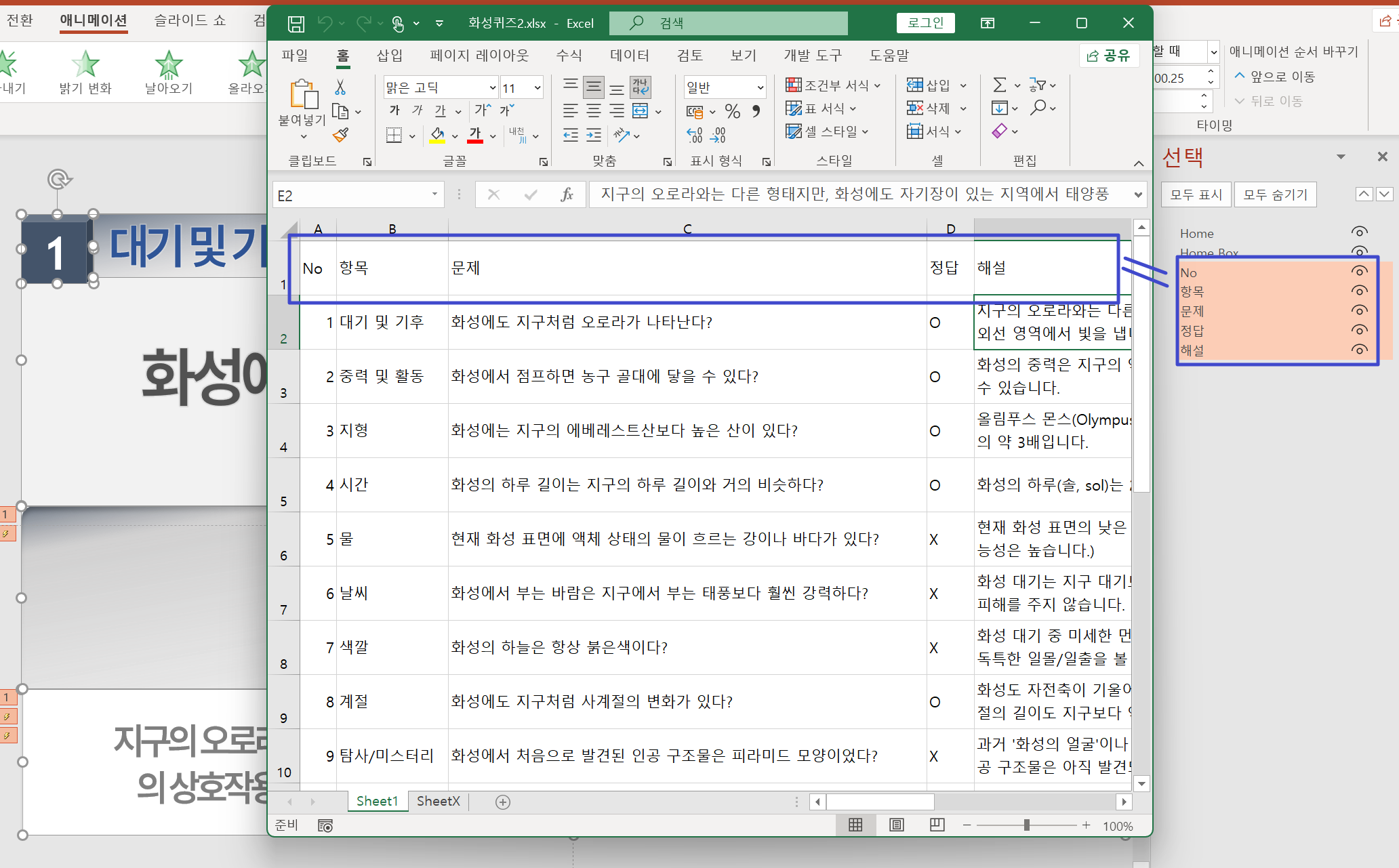Hide the 해설 object with eye icon
Viewport: 1399px width, 868px height.
click(x=1359, y=350)
